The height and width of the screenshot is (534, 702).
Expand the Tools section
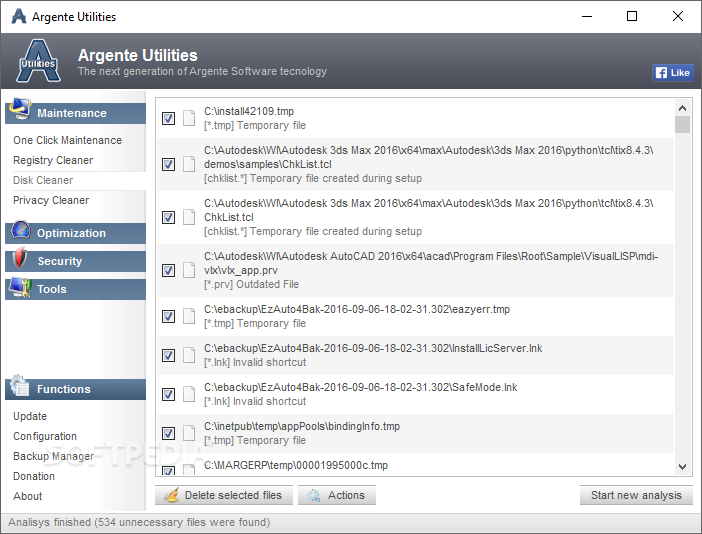tap(75, 290)
